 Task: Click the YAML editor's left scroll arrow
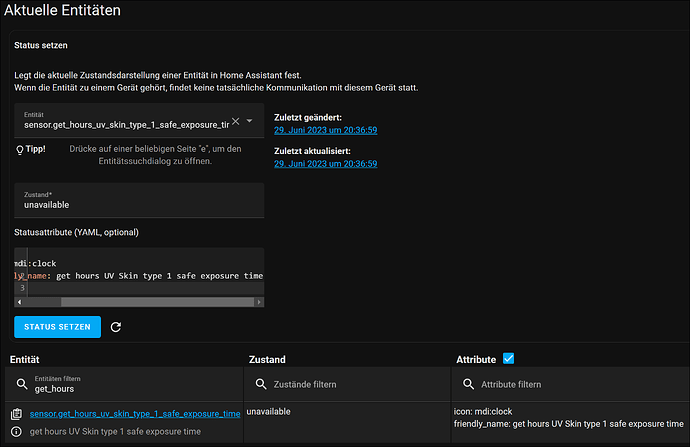click(19, 302)
